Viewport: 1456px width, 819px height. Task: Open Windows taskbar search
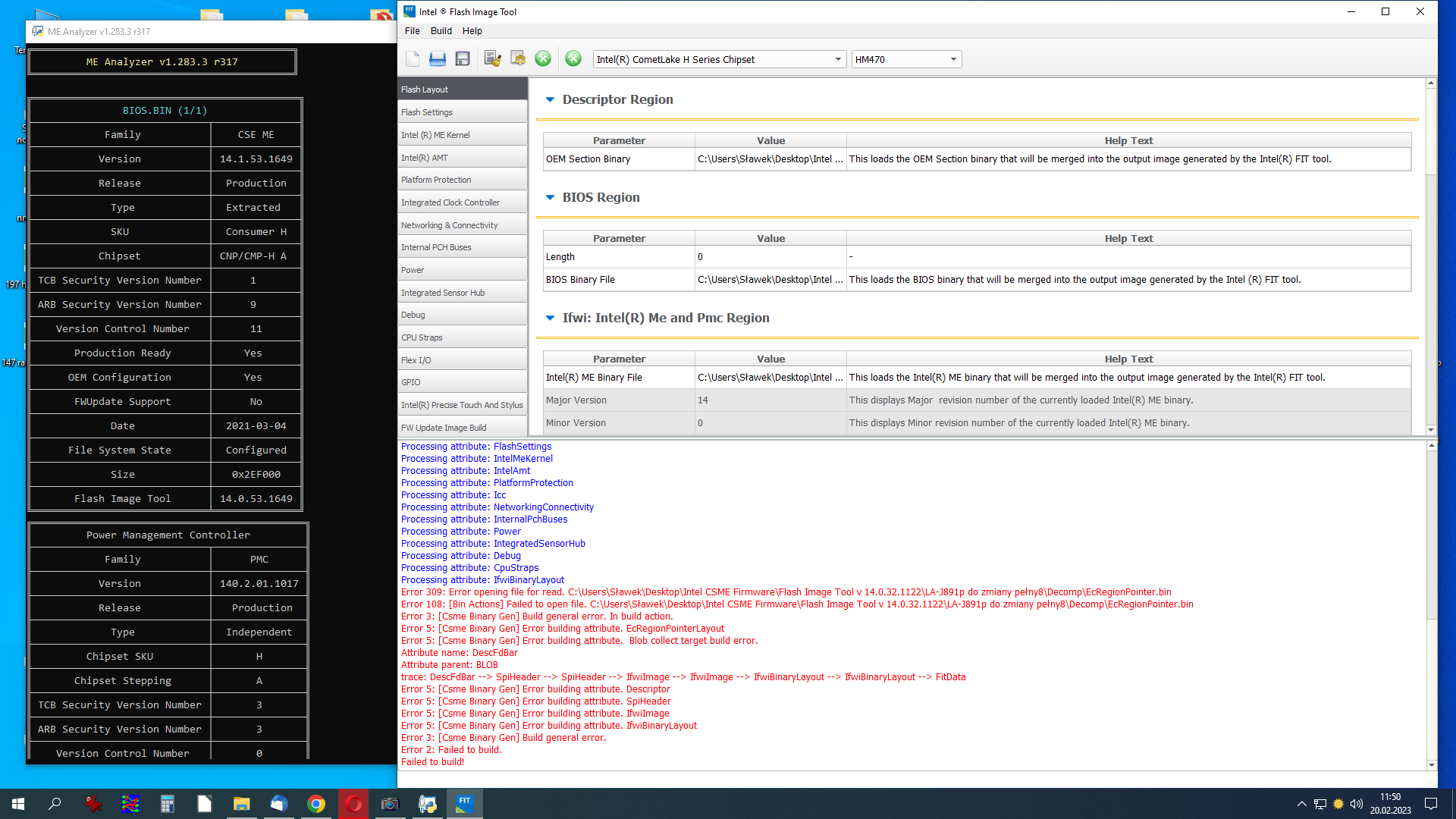click(55, 804)
